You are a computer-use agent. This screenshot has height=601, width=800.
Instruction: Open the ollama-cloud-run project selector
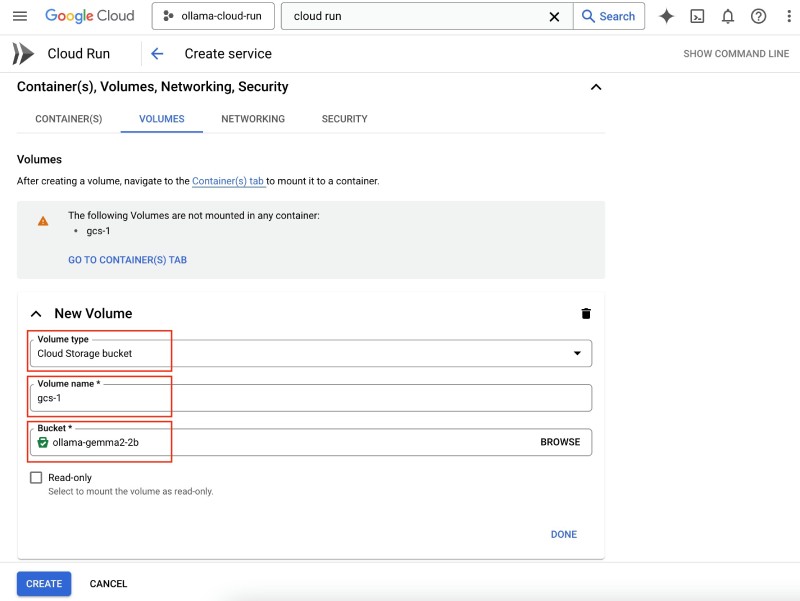coord(212,16)
